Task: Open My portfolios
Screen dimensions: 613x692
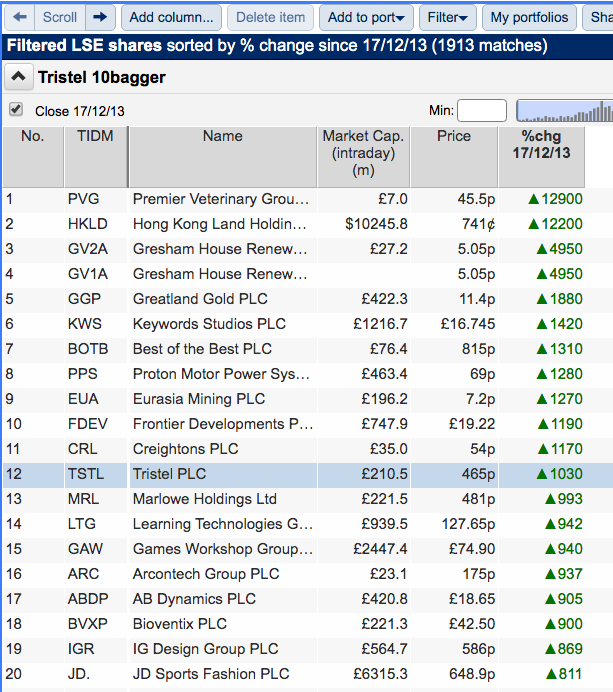Action: [529, 17]
